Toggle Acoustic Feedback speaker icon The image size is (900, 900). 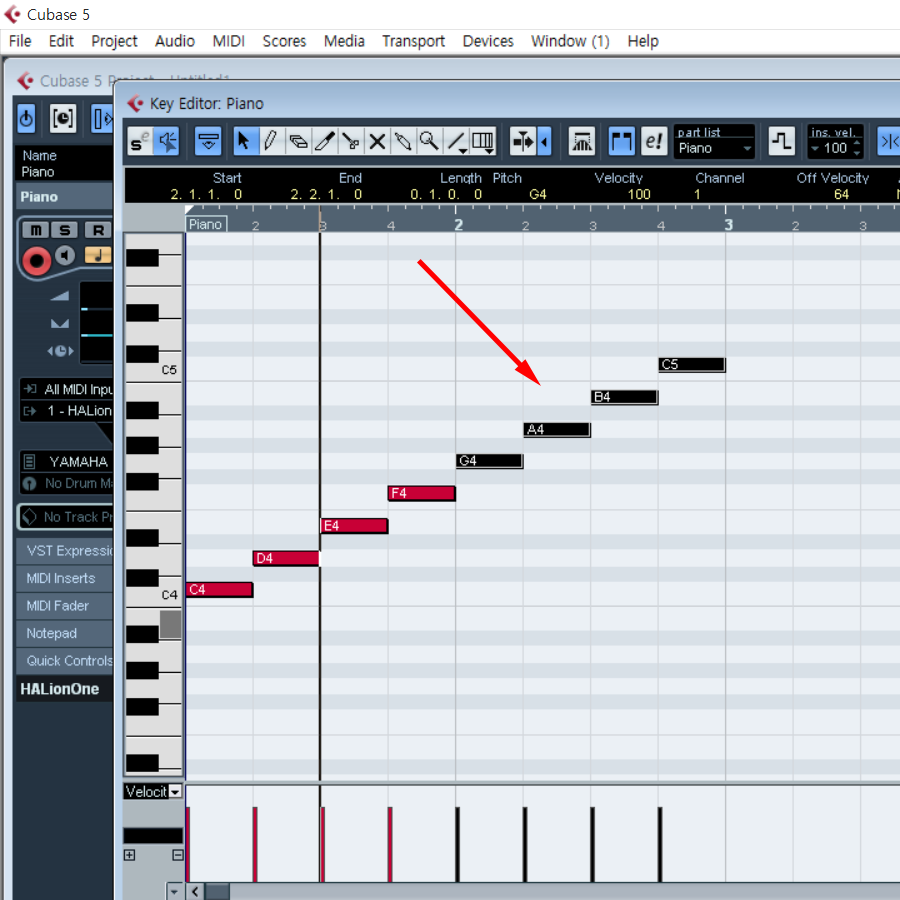click(167, 141)
